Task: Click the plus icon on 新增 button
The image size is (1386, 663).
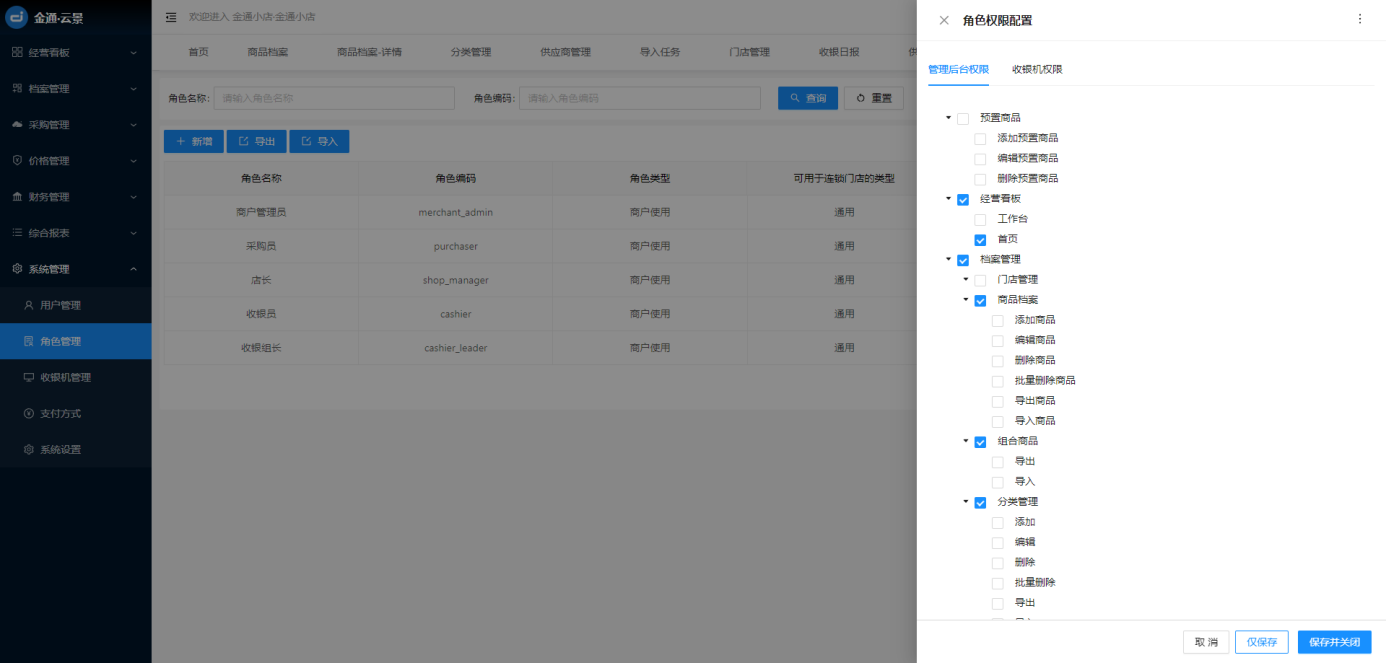Action: (181, 142)
